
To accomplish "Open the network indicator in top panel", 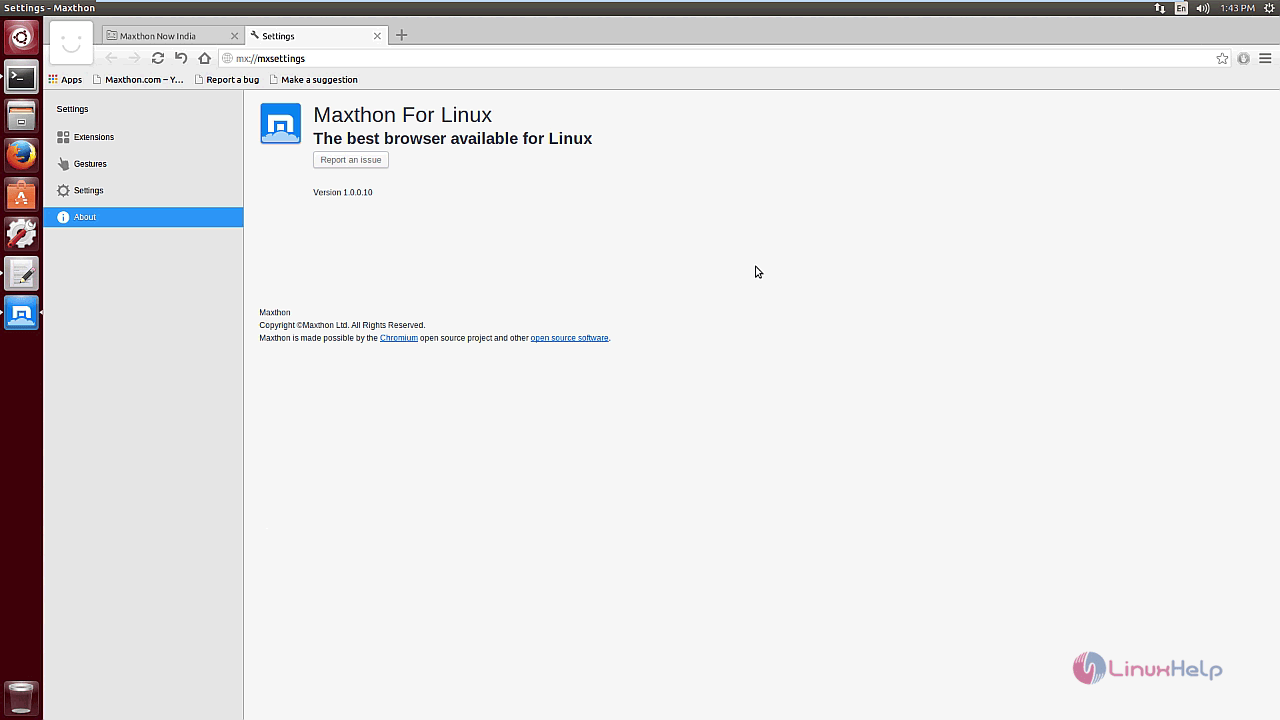I will point(1160,8).
